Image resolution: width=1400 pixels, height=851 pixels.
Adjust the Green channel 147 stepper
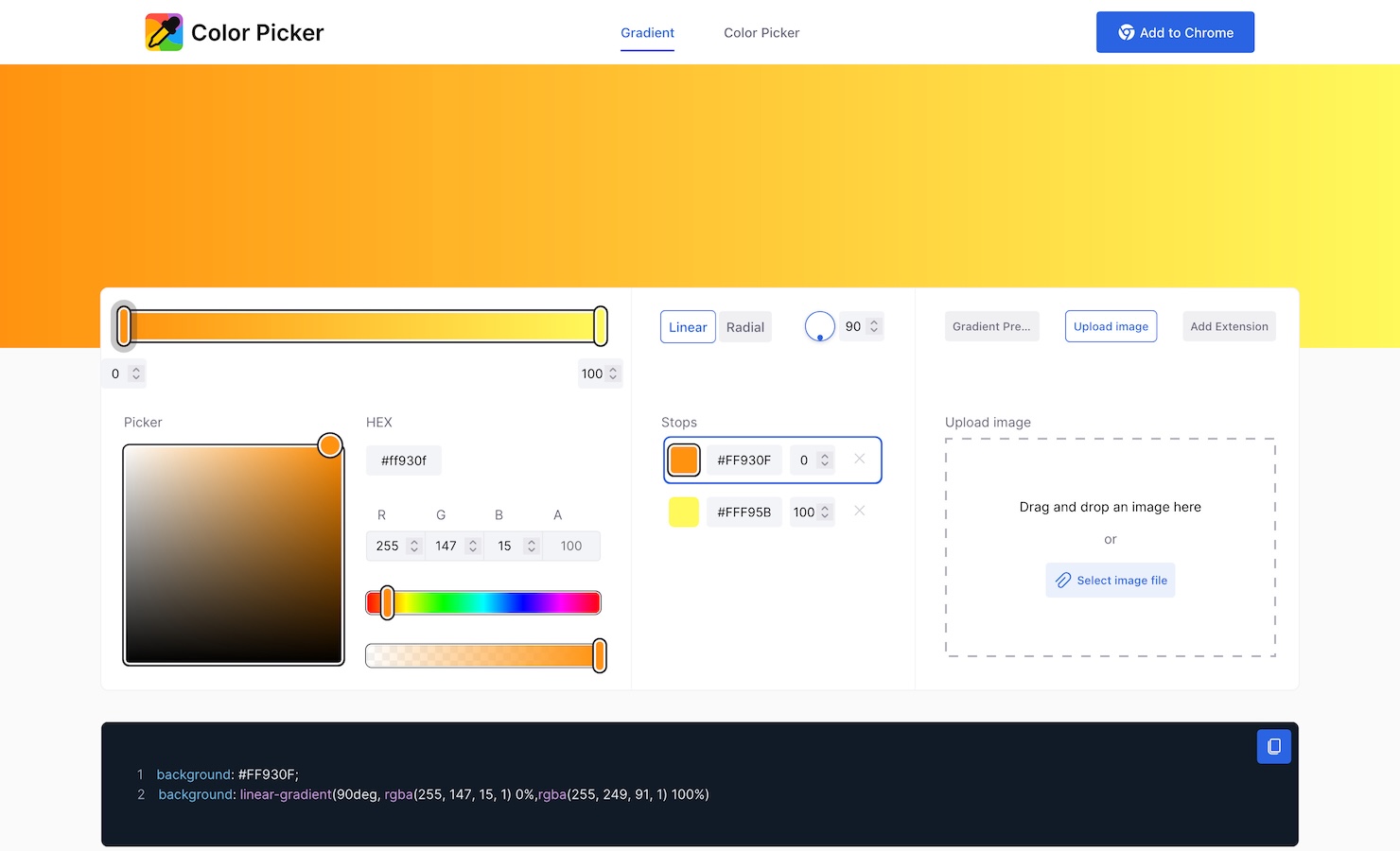tap(472, 546)
